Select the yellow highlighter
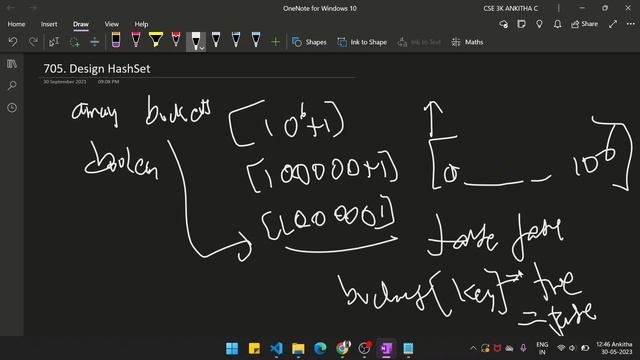640x360 pixels. pos(156,40)
